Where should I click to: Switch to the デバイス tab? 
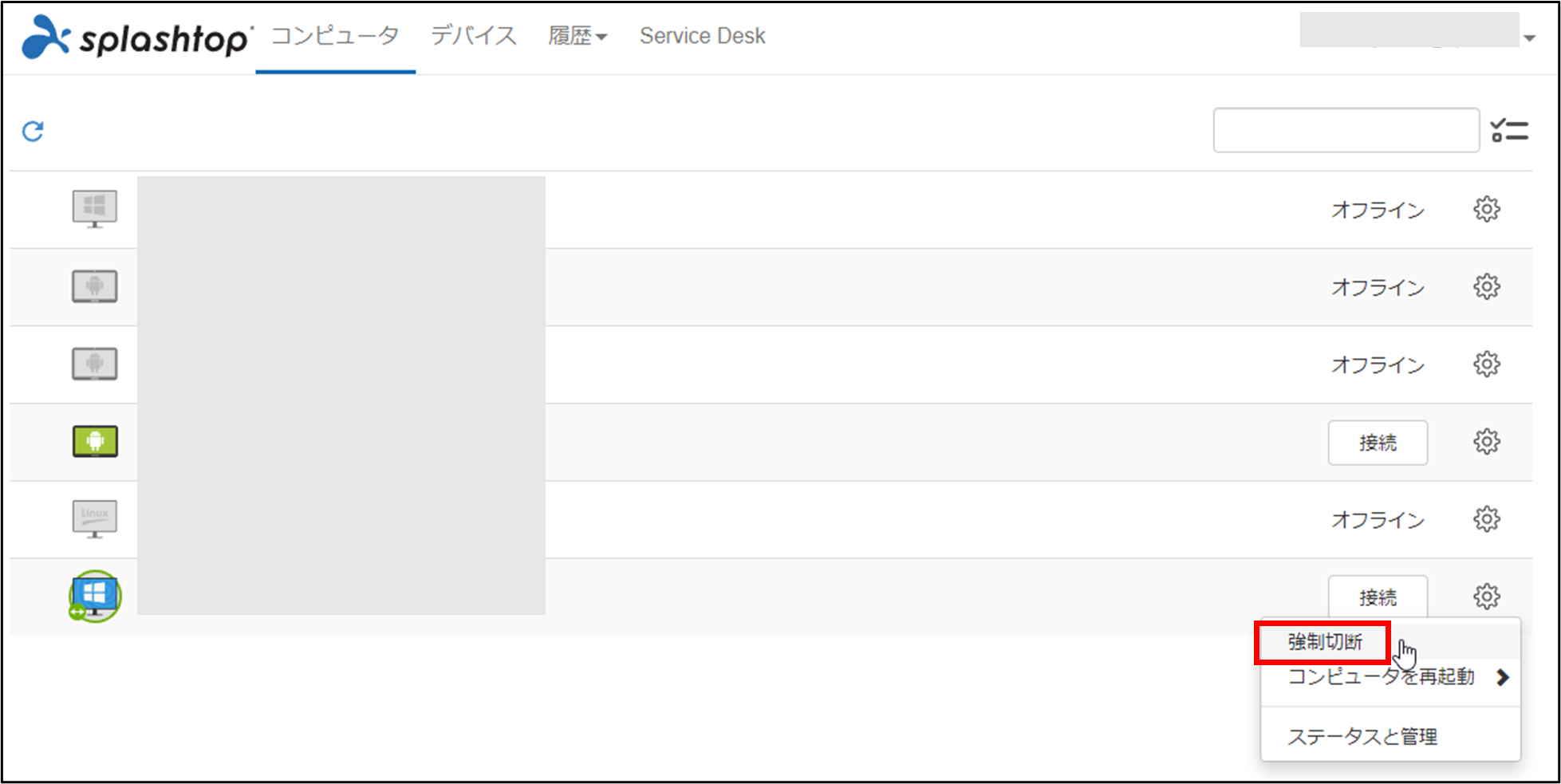click(x=472, y=35)
